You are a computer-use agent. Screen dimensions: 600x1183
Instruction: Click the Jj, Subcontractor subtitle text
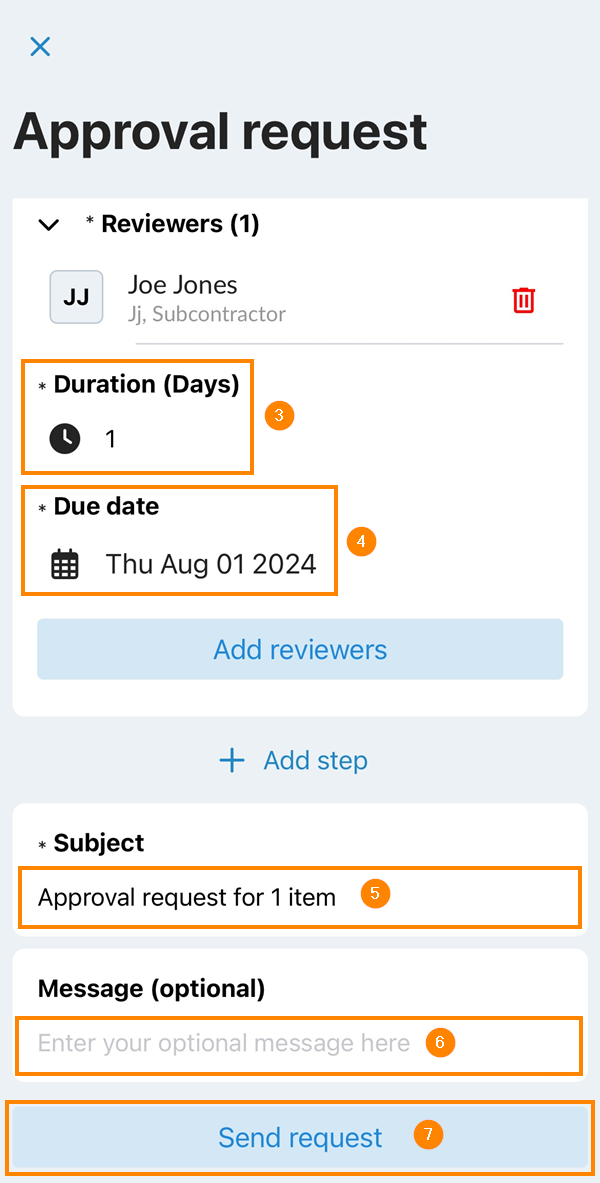(x=207, y=314)
